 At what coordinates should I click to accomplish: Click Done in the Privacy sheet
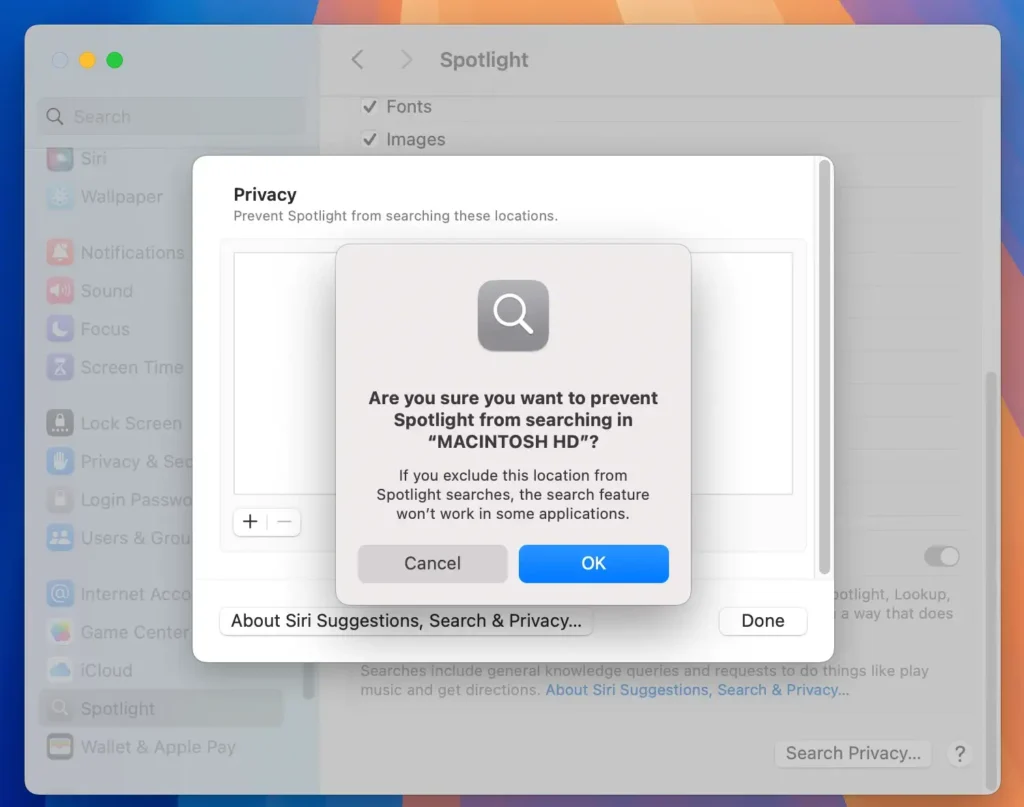click(x=763, y=620)
